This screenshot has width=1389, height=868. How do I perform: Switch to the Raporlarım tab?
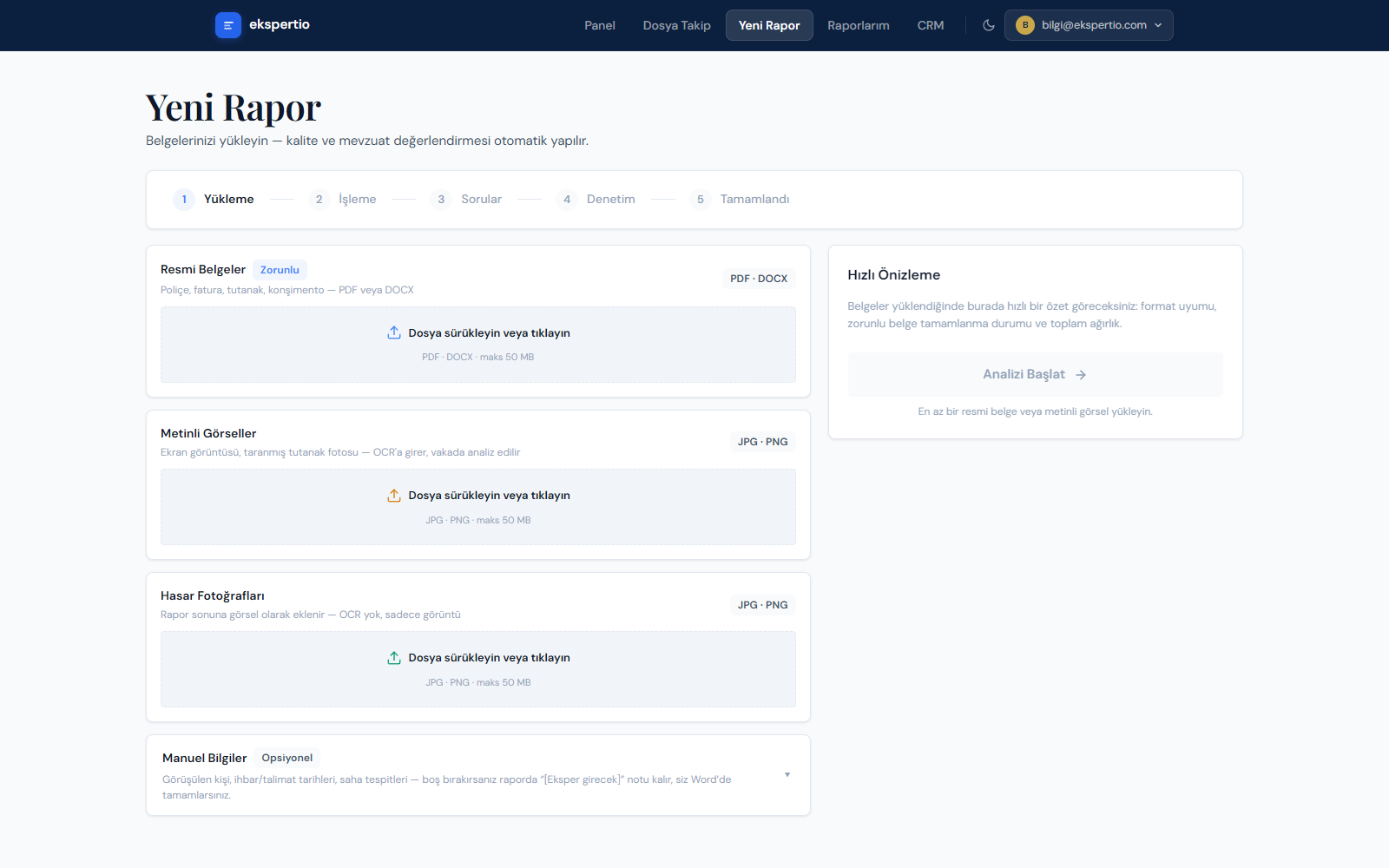click(859, 25)
